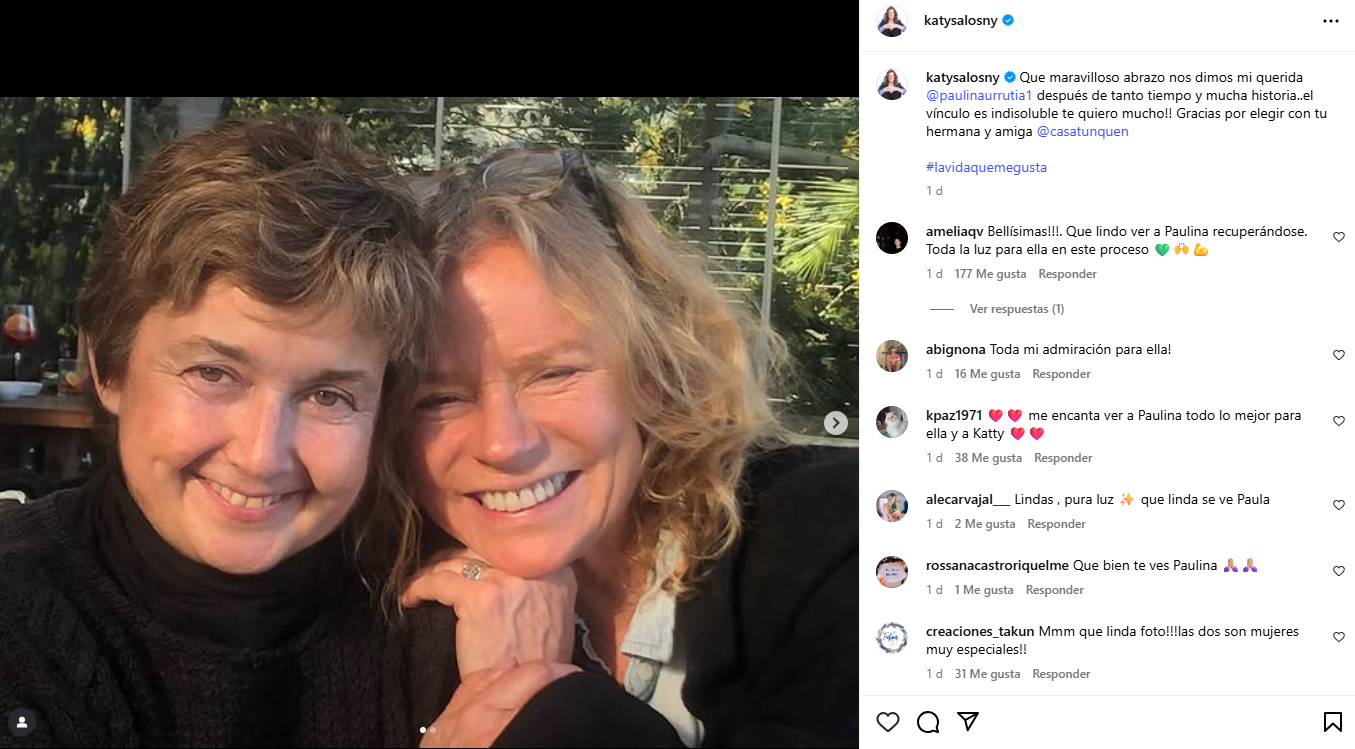Share the post via paper plane icon
This screenshot has width=1355, height=749.
(x=967, y=721)
